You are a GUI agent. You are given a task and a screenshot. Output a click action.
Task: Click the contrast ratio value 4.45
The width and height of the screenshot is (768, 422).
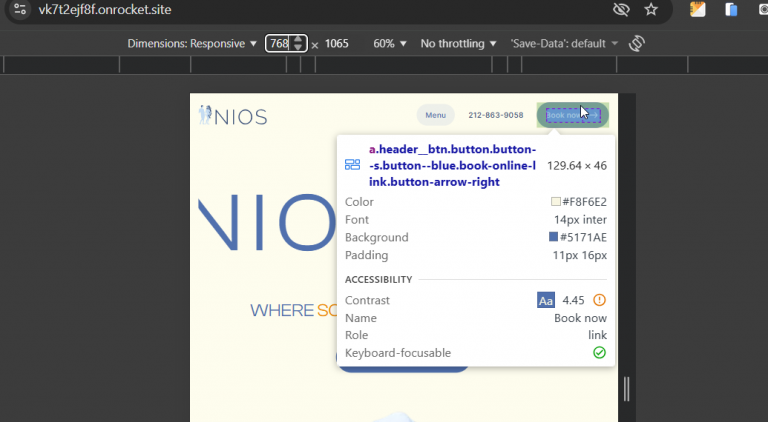click(x=573, y=300)
